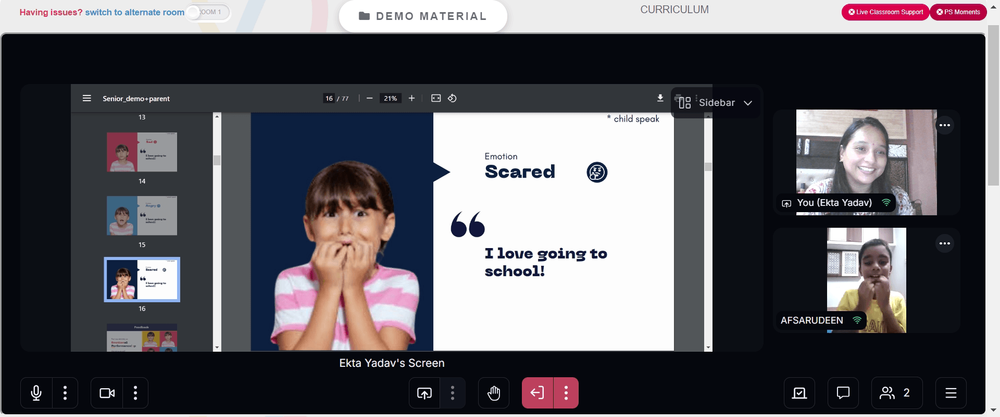The width and height of the screenshot is (1000, 417).
Task: Open the chat panel
Action: [843, 393]
